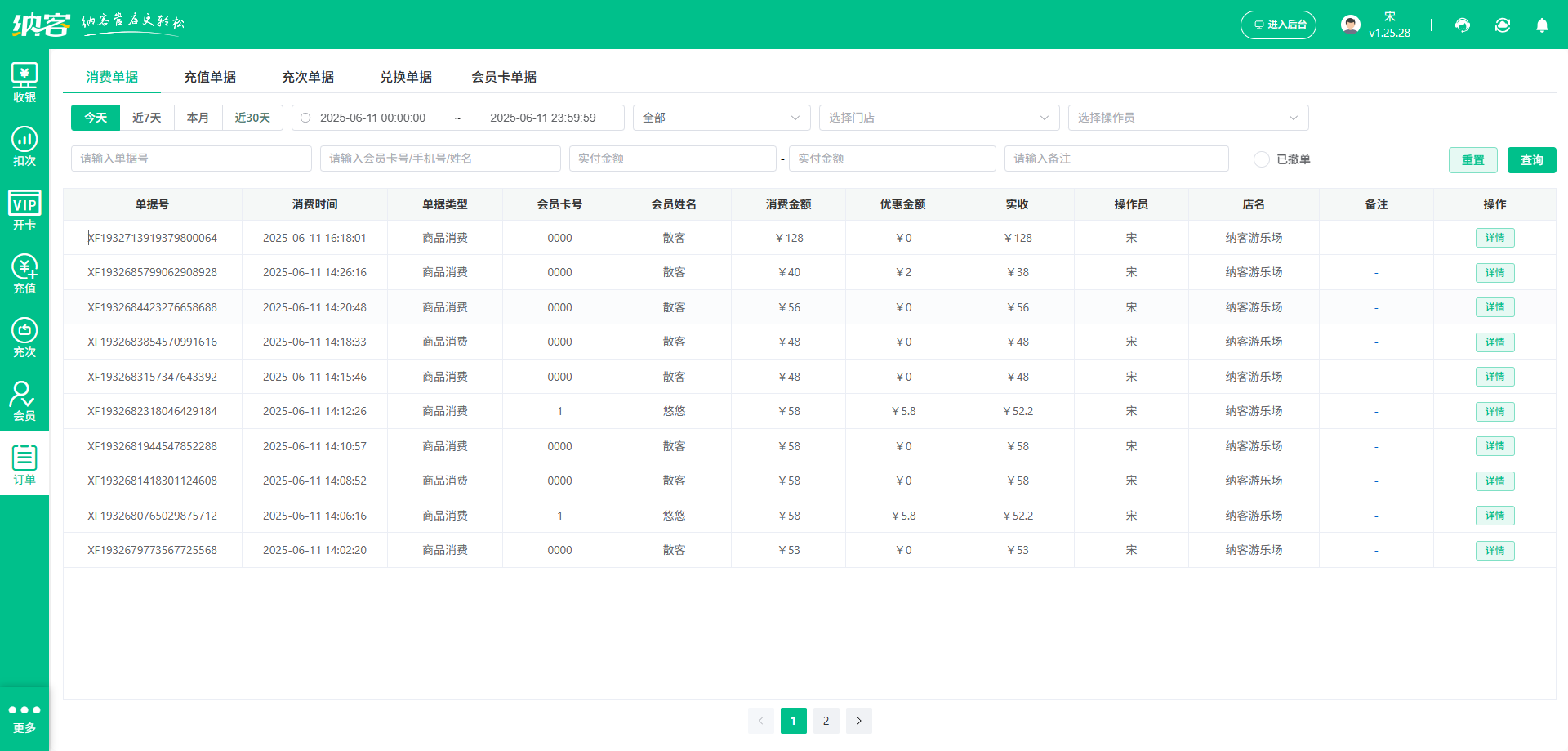The height and width of the screenshot is (751, 1568).
Task: Open 详情 for order at 14:02:20
Action: coord(1494,551)
